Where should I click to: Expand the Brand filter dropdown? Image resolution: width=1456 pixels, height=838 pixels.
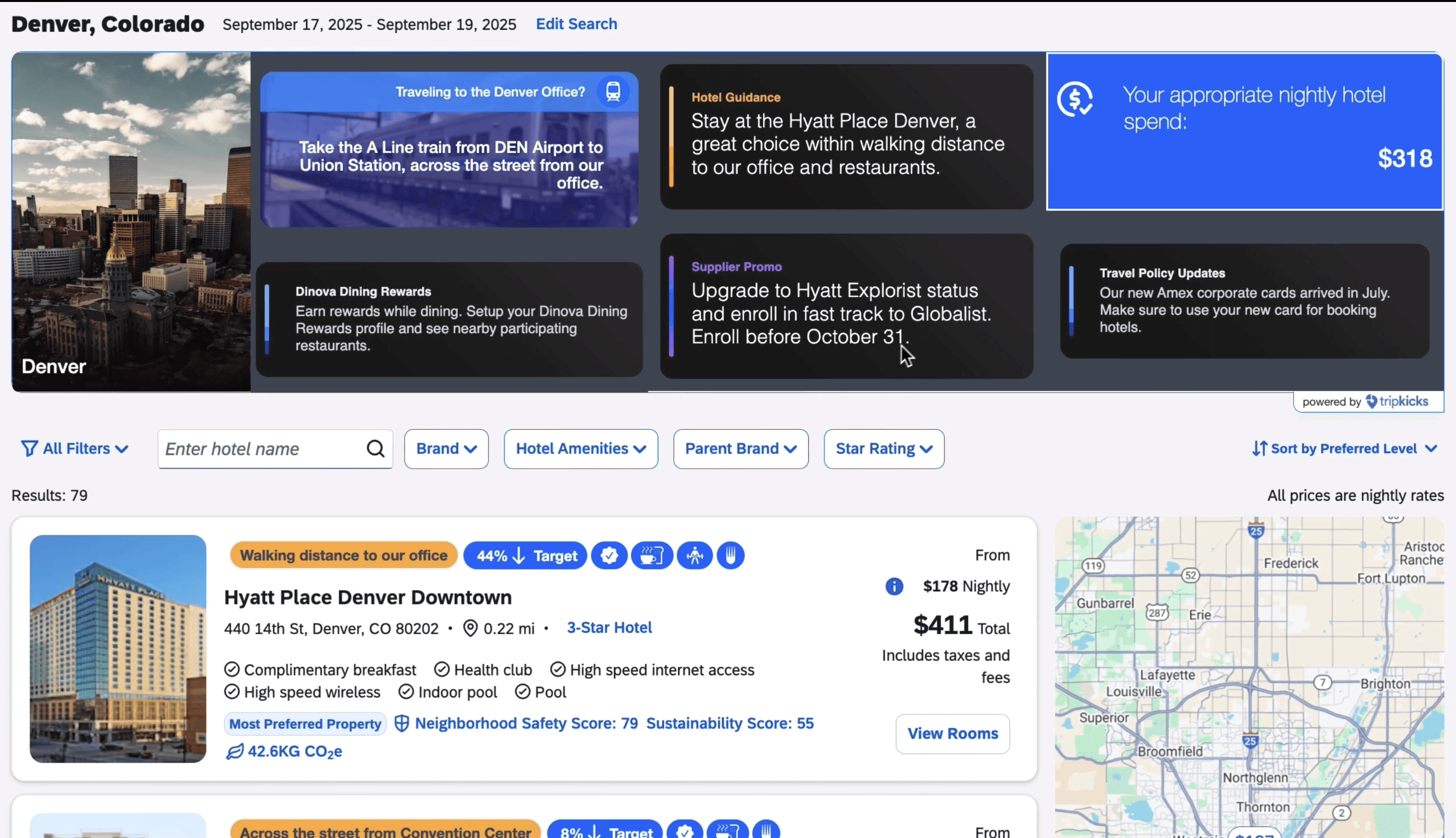[446, 448]
